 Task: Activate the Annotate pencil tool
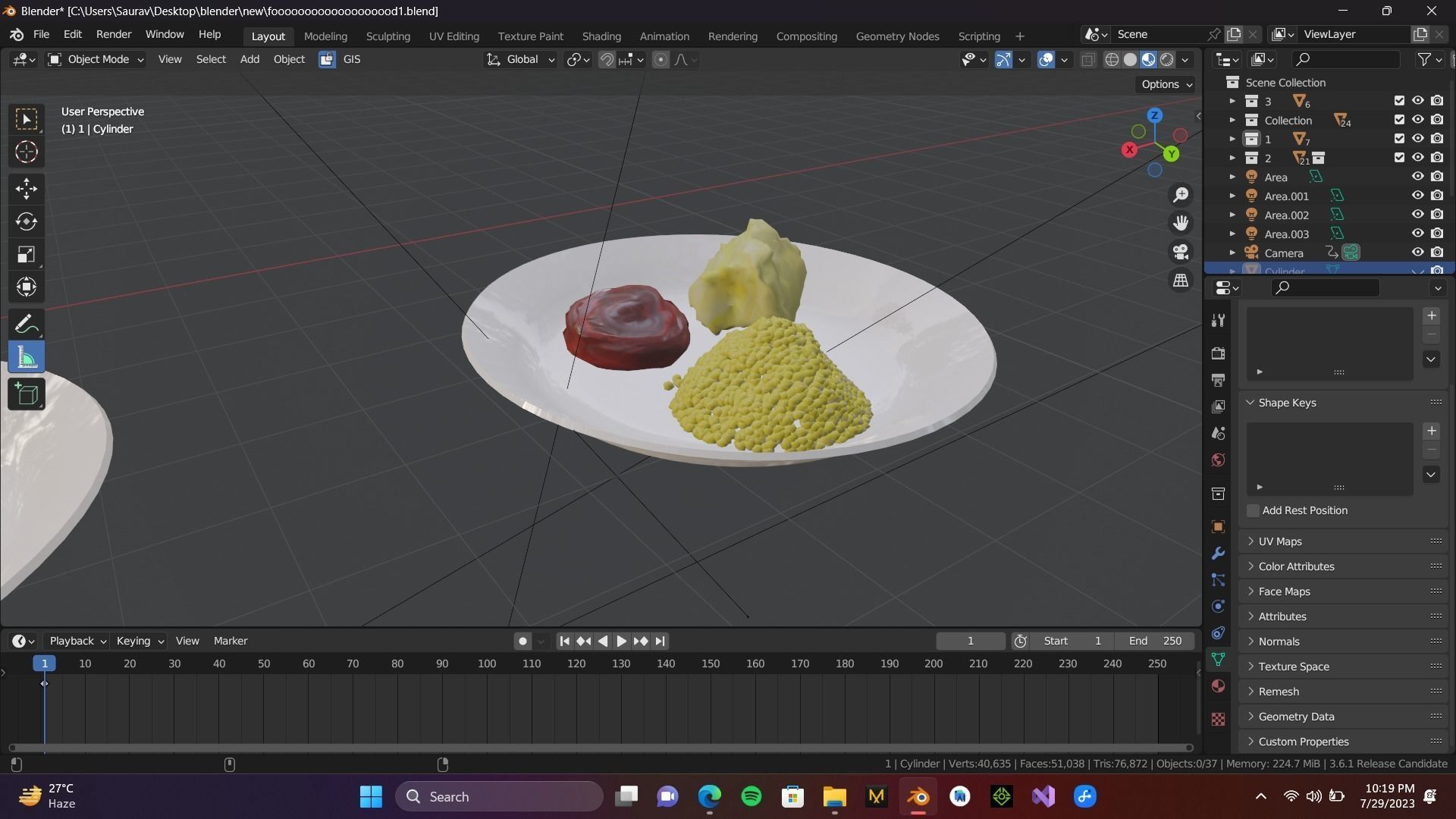click(27, 325)
